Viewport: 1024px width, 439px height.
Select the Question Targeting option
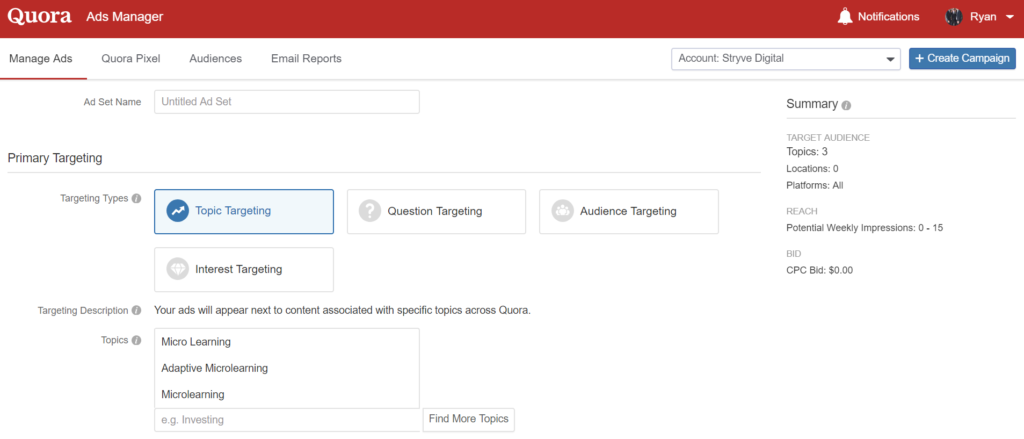coord(436,212)
